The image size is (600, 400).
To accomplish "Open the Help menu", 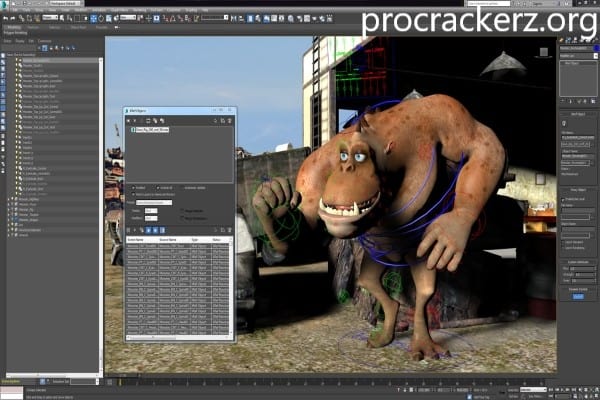I will coord(205,10).
